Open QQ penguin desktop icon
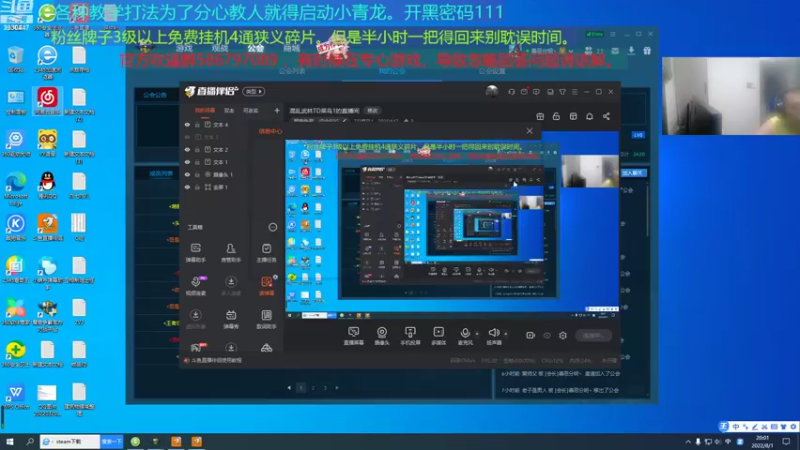This screenshot has width=800, height=450. click(x=47, y=185)
